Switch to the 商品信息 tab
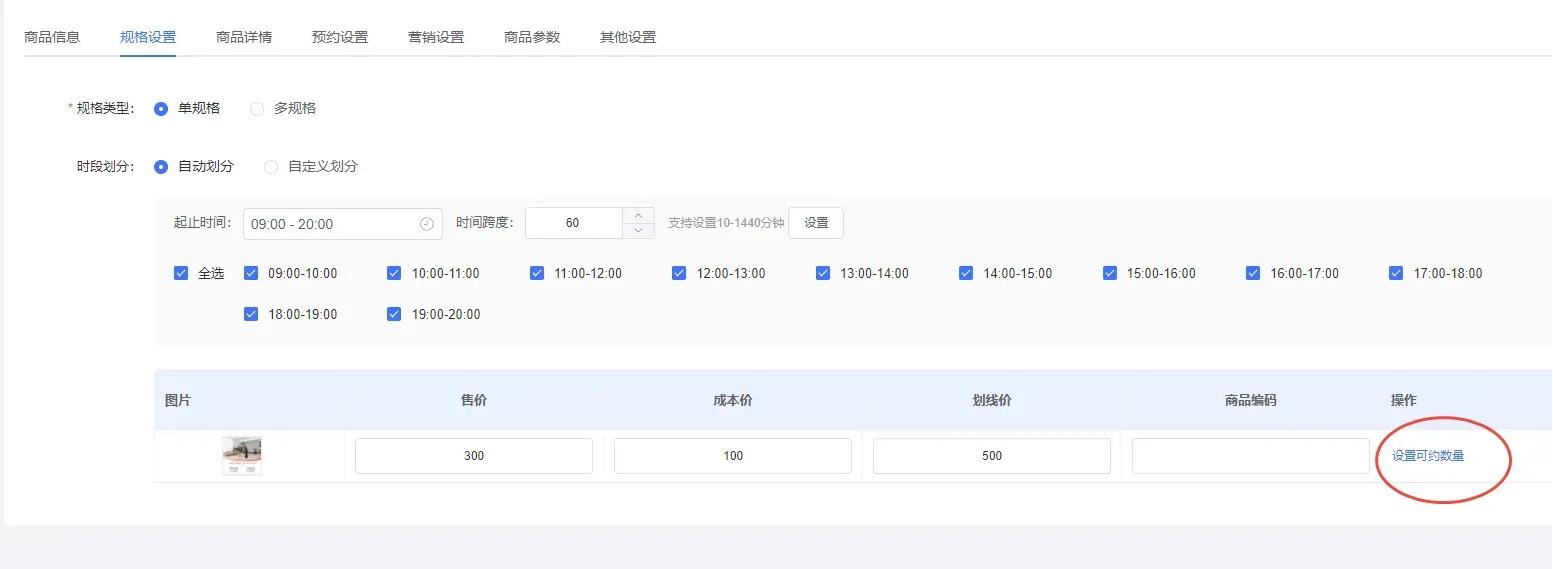This screenshot has height=569, width=1553. coord(52,37)
